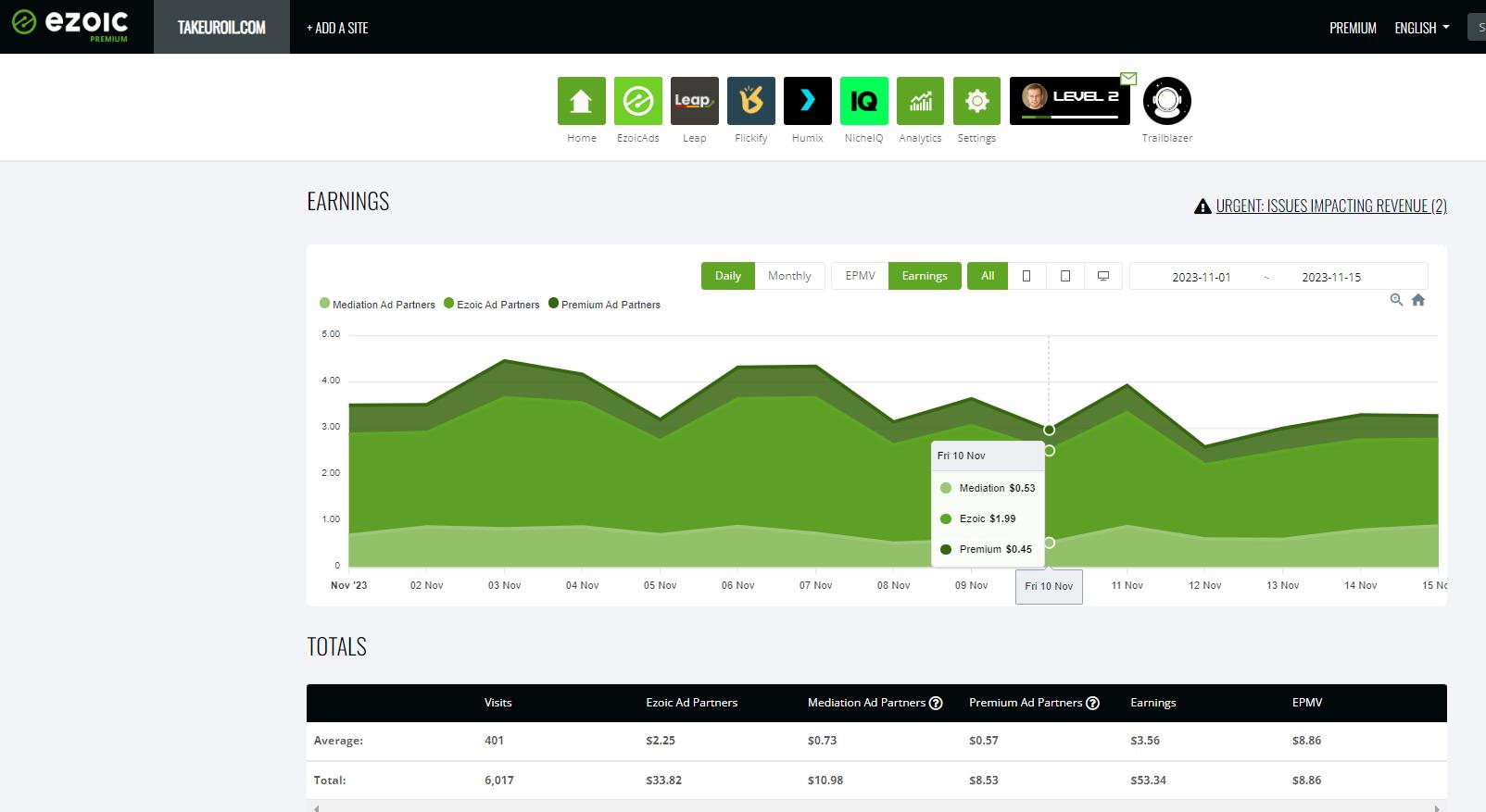Click the total earnings value $53.34
This screenshot has width=1486, height=812.
pos(1148,781)
